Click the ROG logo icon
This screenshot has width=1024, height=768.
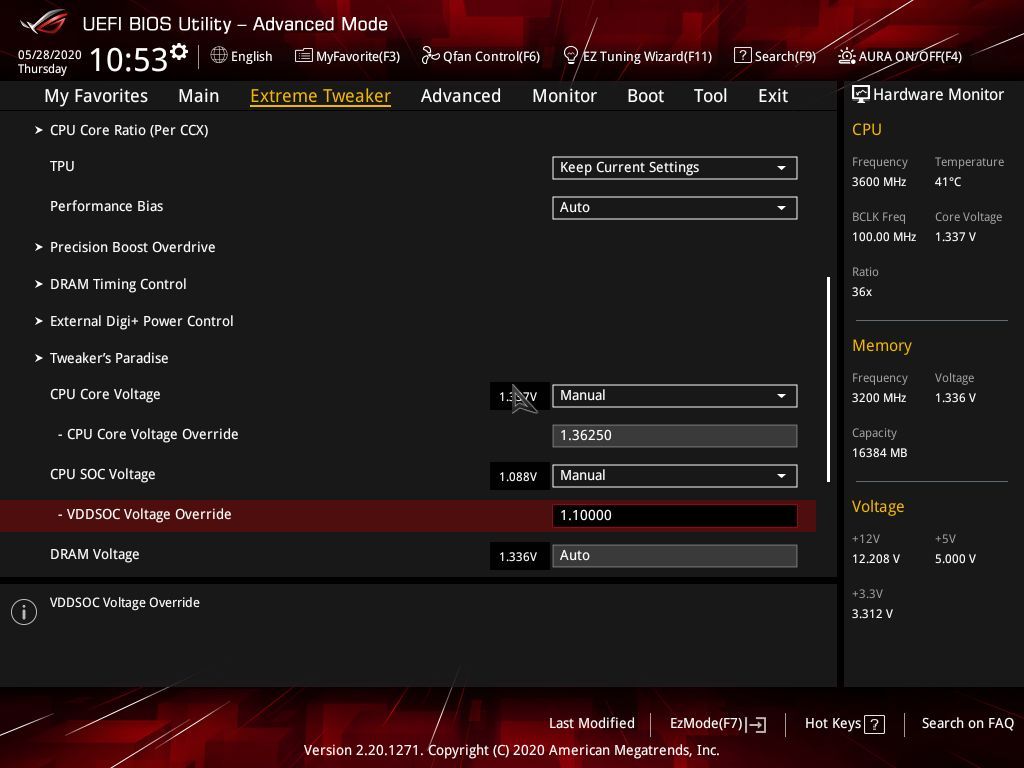[44, 23]
